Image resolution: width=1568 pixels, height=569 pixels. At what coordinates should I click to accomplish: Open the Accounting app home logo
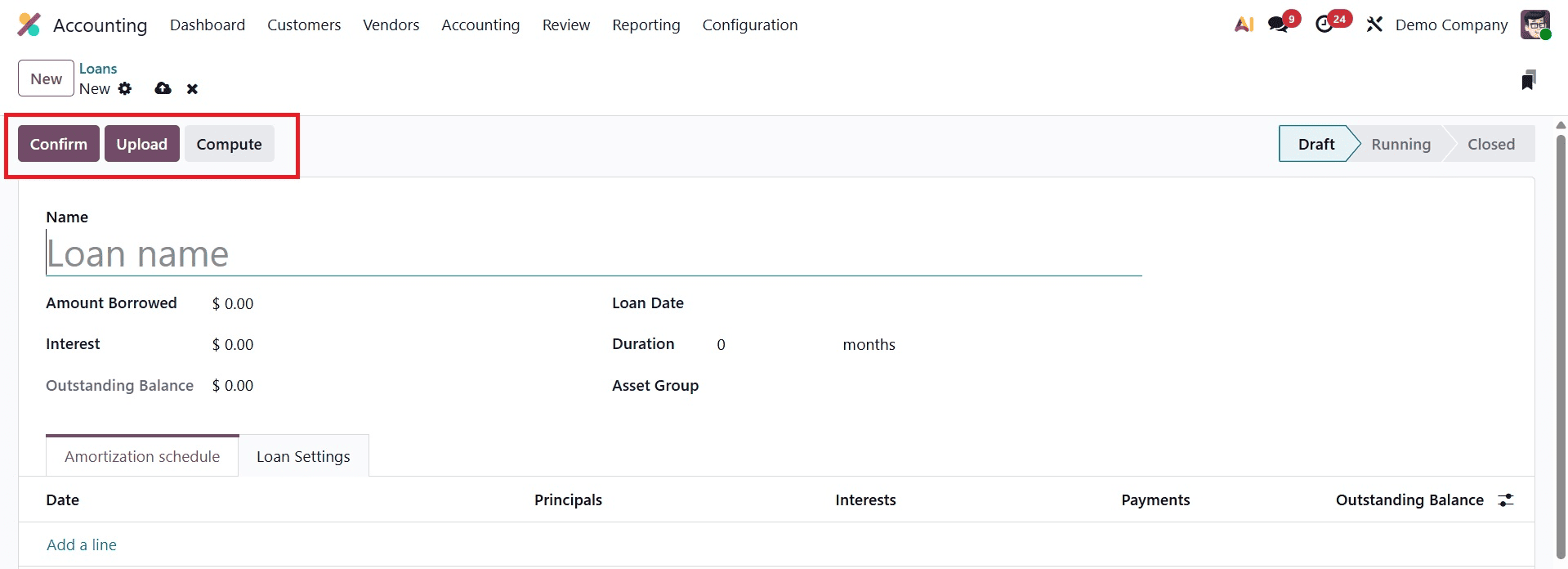(x=29, y=25)
